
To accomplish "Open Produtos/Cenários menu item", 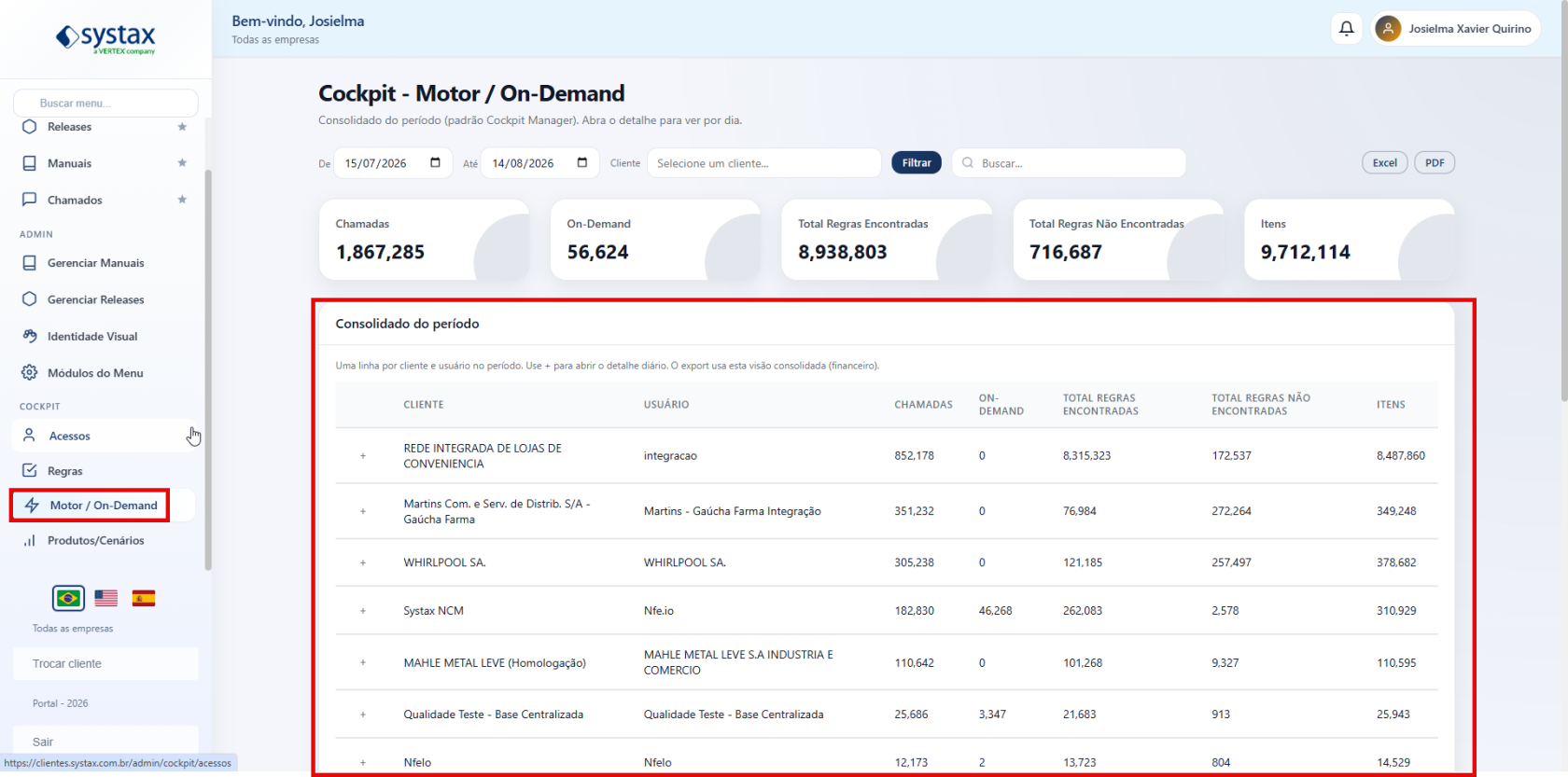I will point(105,540).
